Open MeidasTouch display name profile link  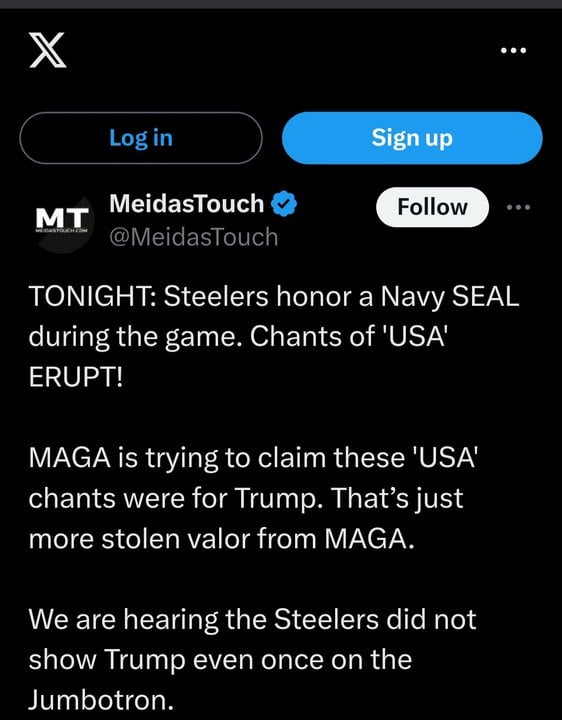point(186,204)
